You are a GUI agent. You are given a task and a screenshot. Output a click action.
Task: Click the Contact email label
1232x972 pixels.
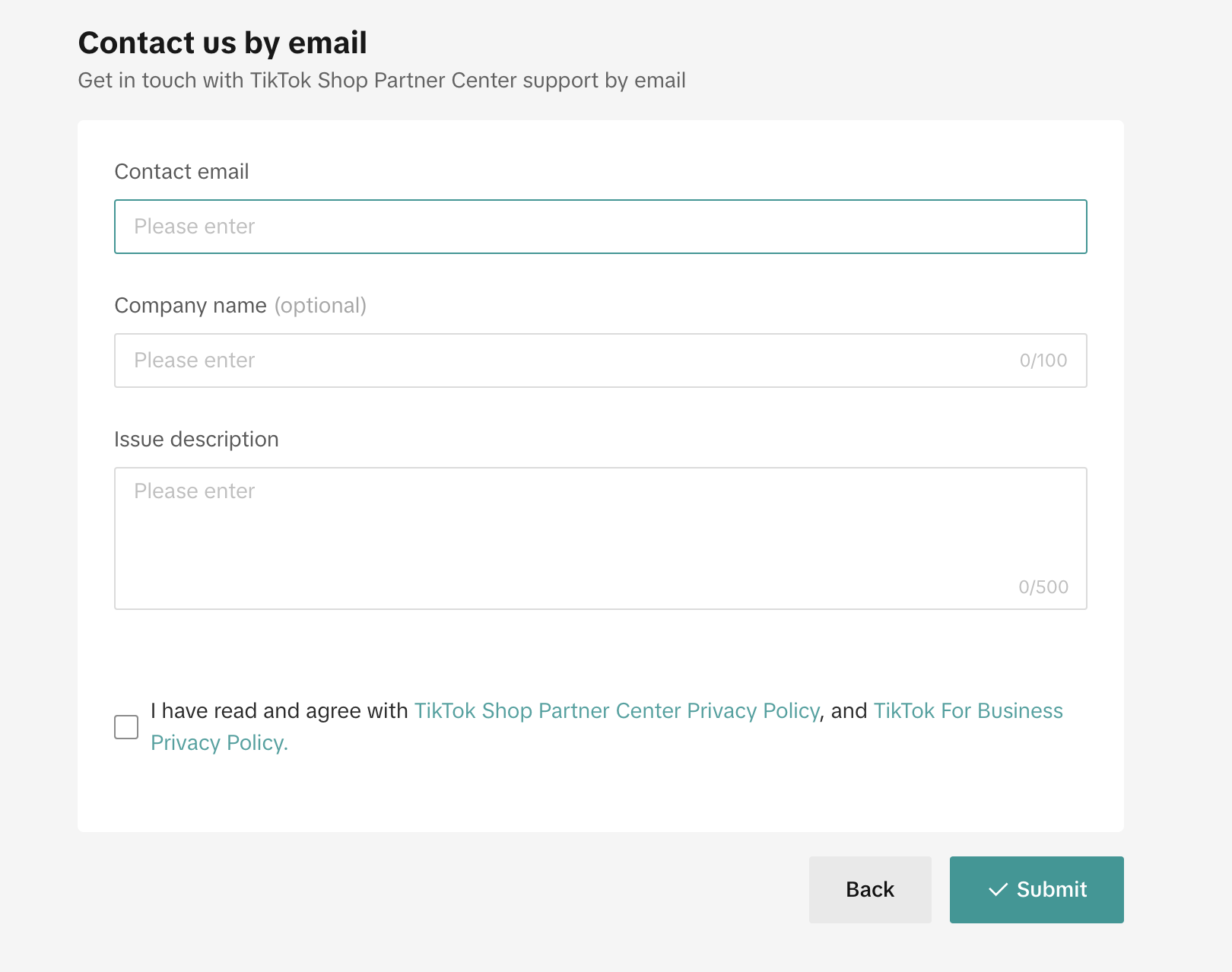point(182,172)
